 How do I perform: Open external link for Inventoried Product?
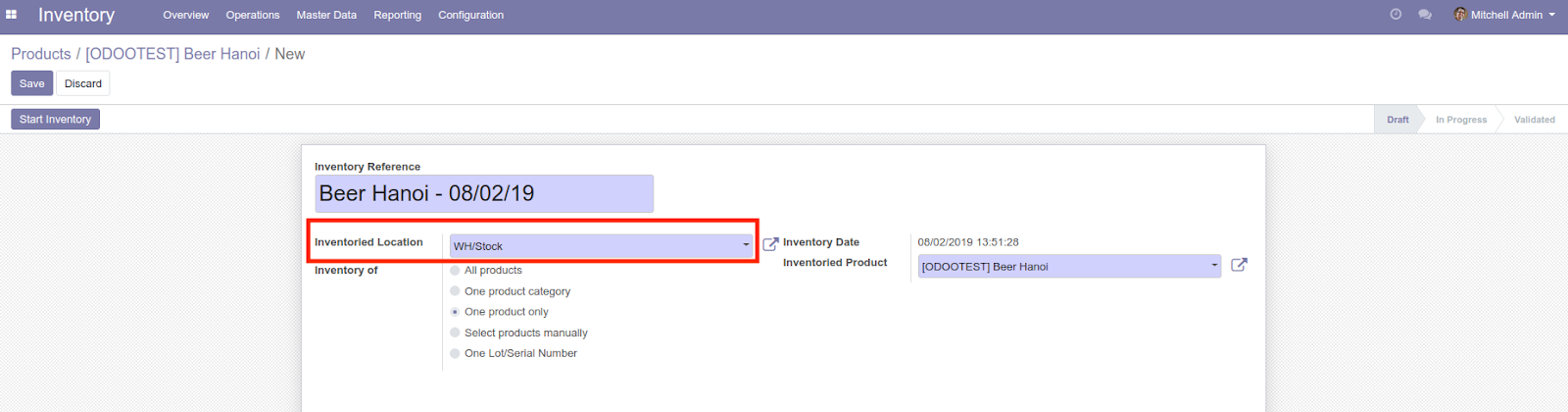1239,265
